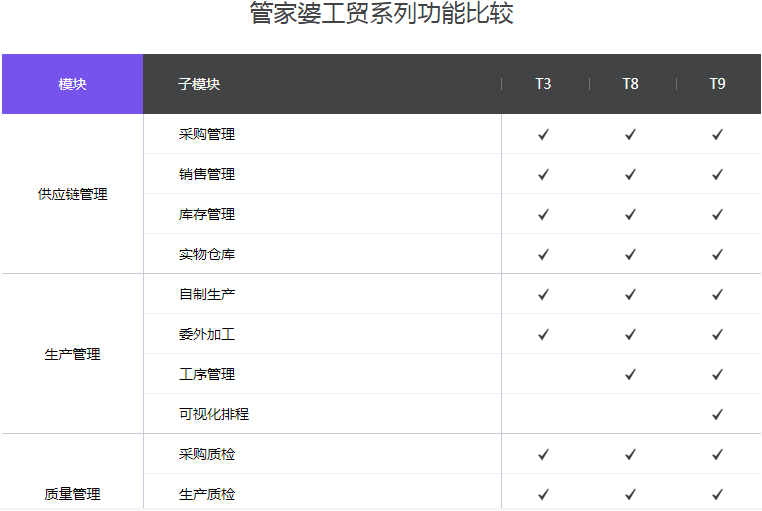Image resolution: width=762 pixels, height=511 pixels.
Task: Click the 质量管理 module label
Action: click(x=72, y=494)
